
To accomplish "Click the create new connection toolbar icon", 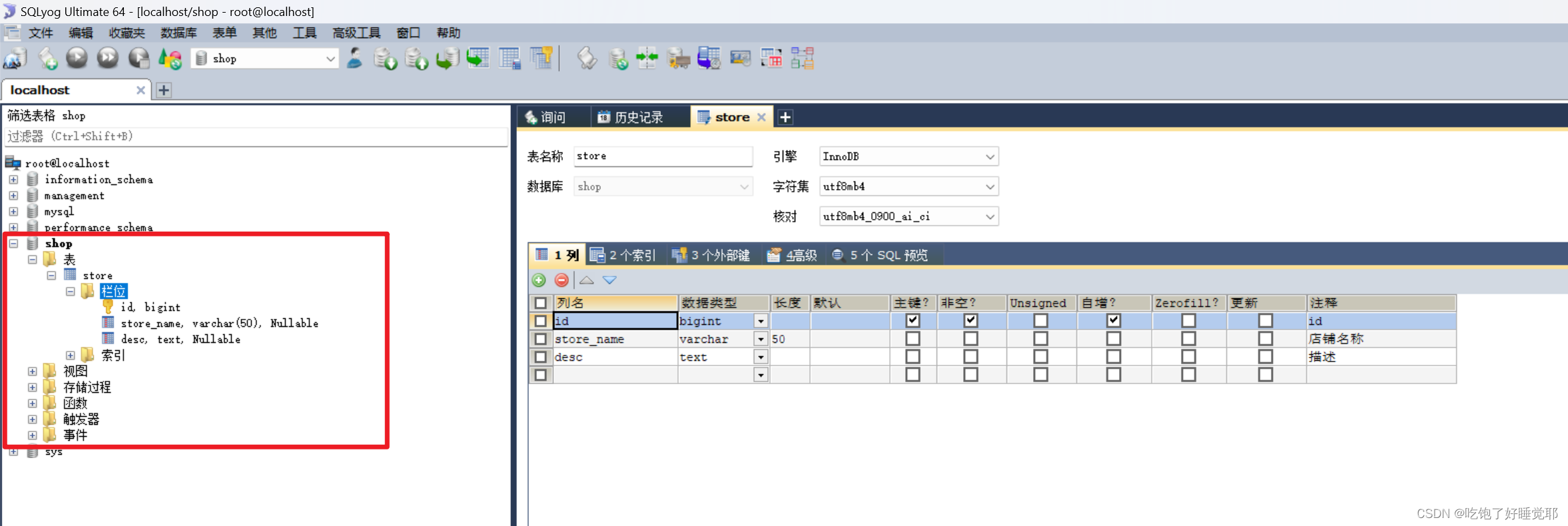I will [15, 59].
